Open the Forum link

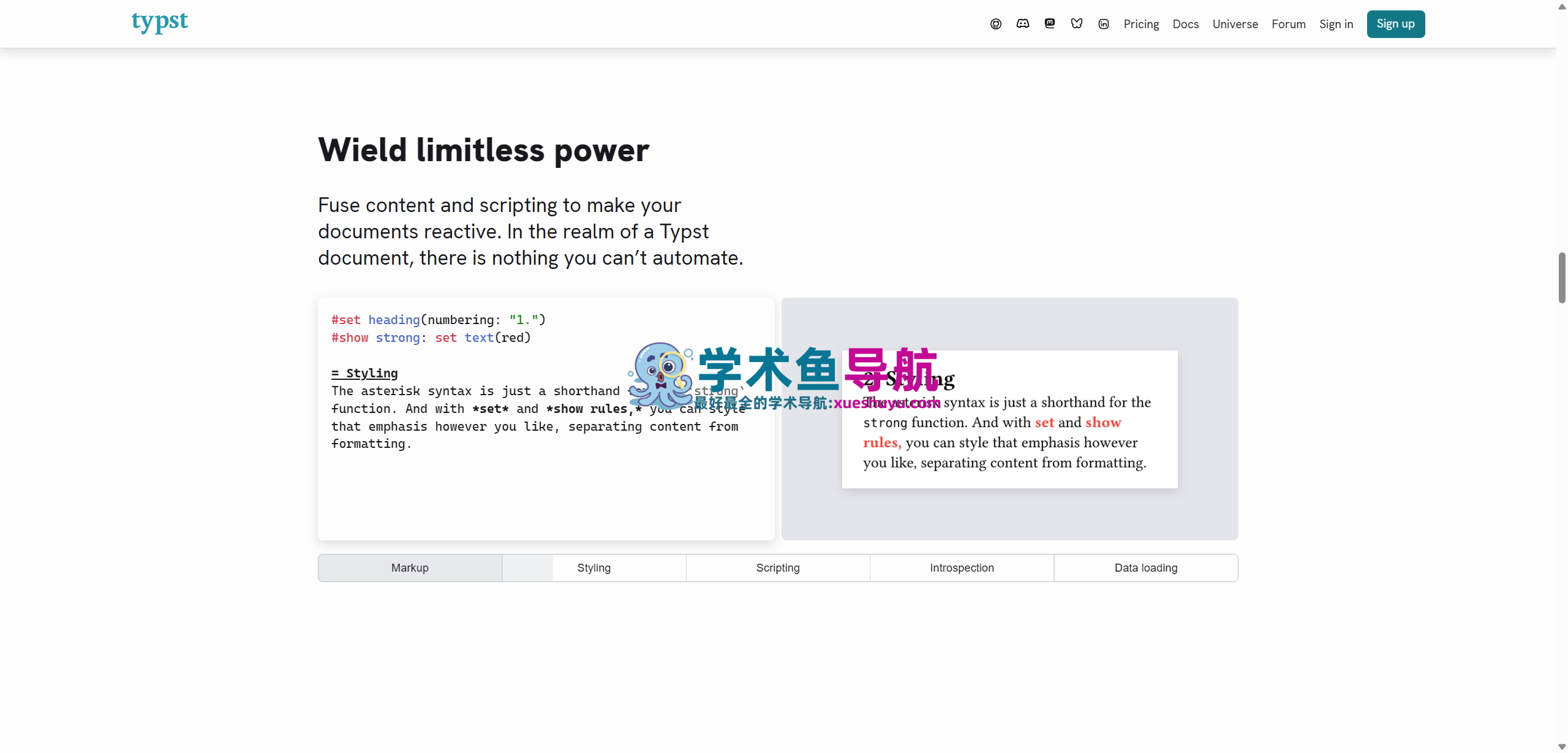tap(1289, 24)
